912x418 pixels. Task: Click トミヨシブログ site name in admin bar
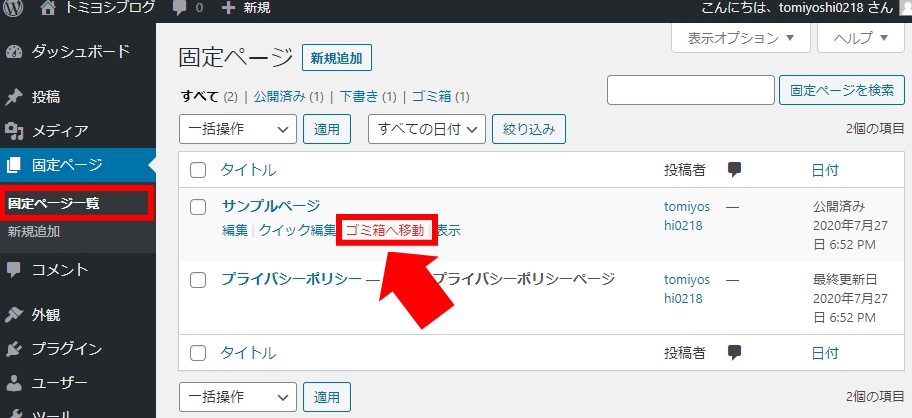click(x=110, y=8)
